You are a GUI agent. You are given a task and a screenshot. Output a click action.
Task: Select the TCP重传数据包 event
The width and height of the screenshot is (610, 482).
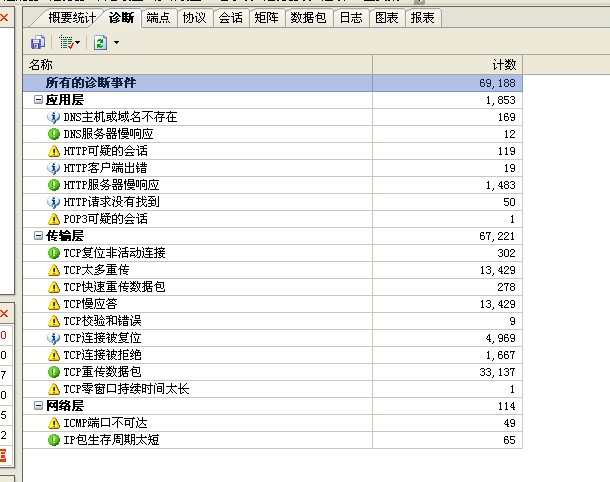coord(102,372)
